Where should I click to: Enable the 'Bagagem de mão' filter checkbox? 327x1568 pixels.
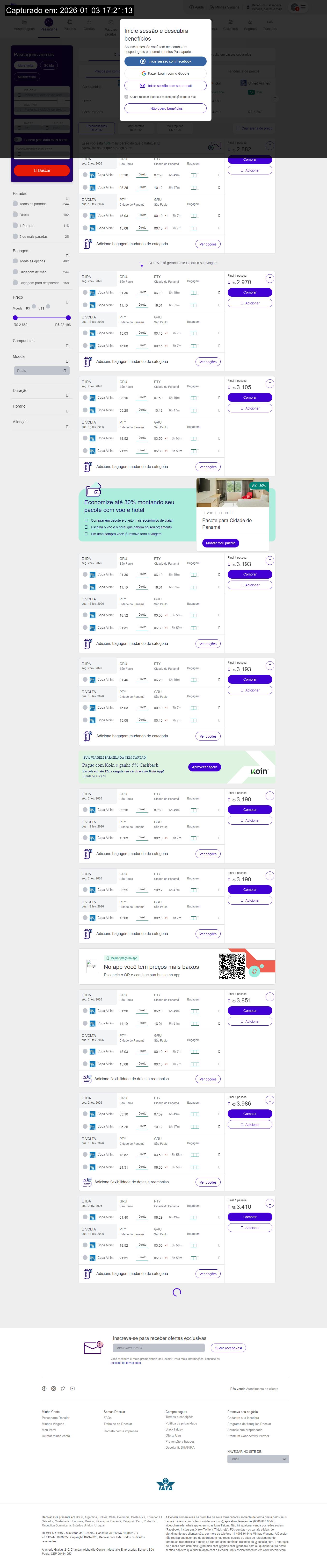pyautogui.click(x=15, y=272)
